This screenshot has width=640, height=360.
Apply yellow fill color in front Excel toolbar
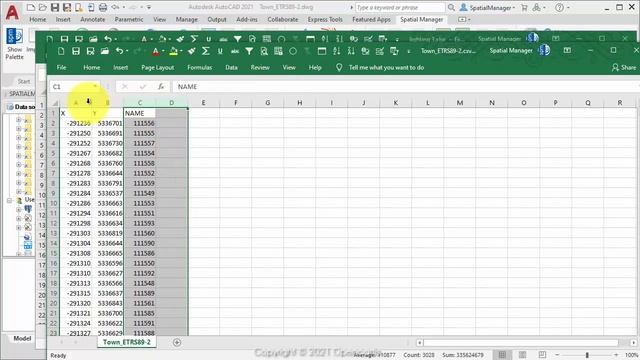(x=173, y=51)
